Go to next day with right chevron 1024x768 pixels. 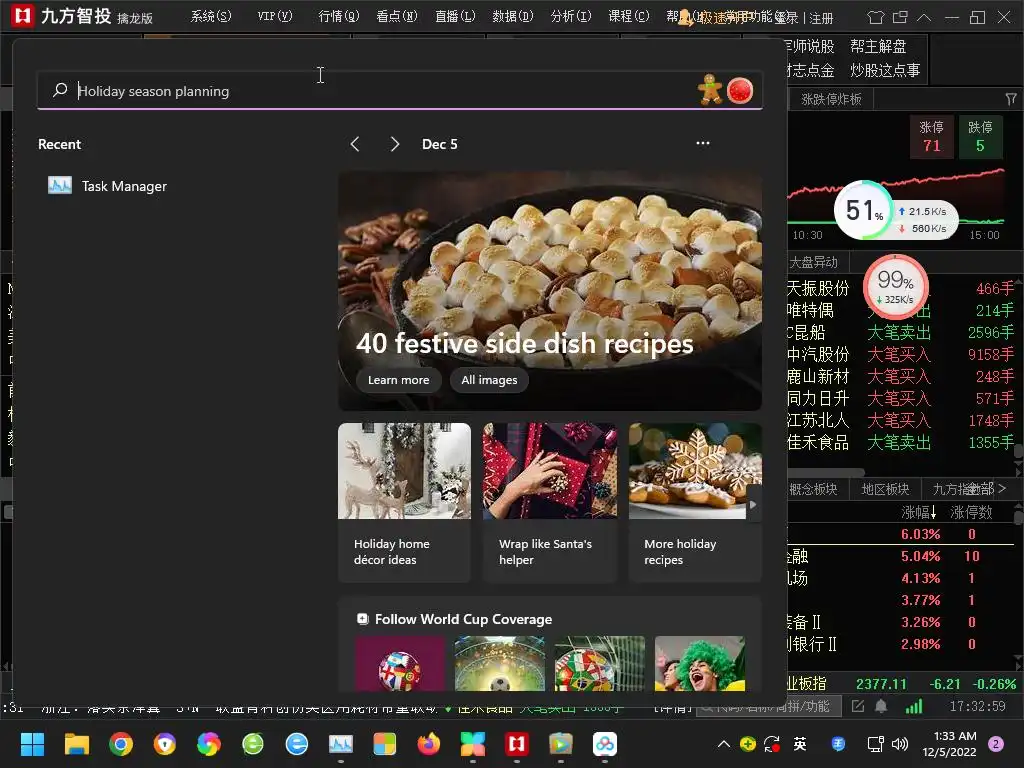pyautogui.click(x=394, y=144)
